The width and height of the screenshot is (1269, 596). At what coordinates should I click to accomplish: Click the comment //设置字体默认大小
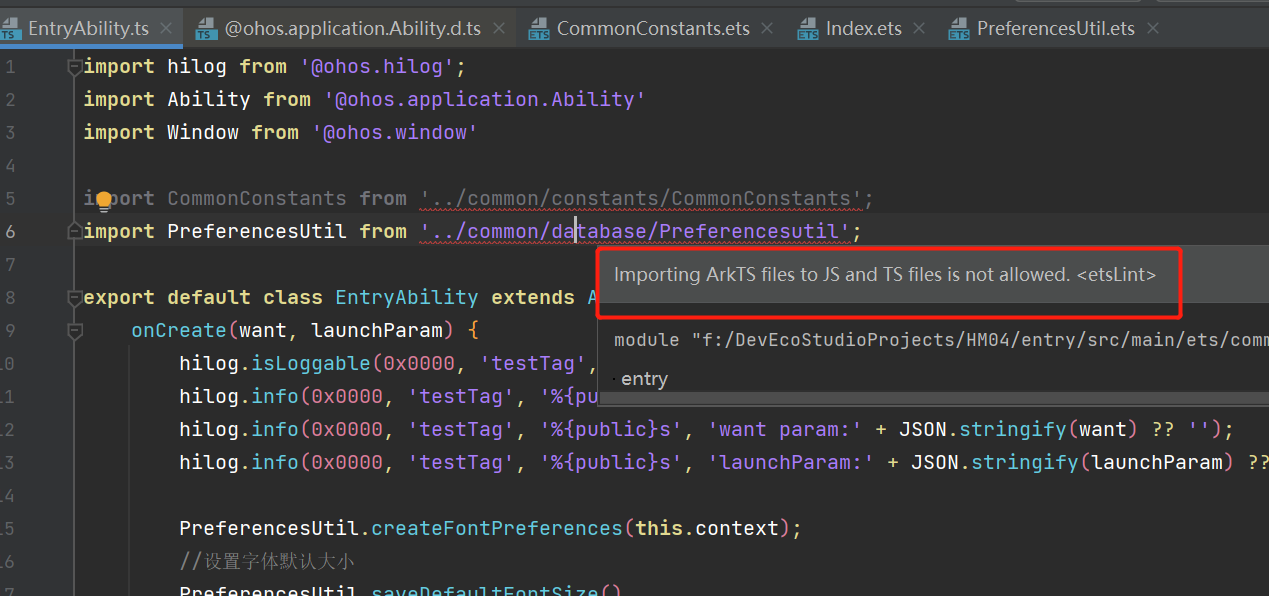pyautogui.click(x=267, y=562)
